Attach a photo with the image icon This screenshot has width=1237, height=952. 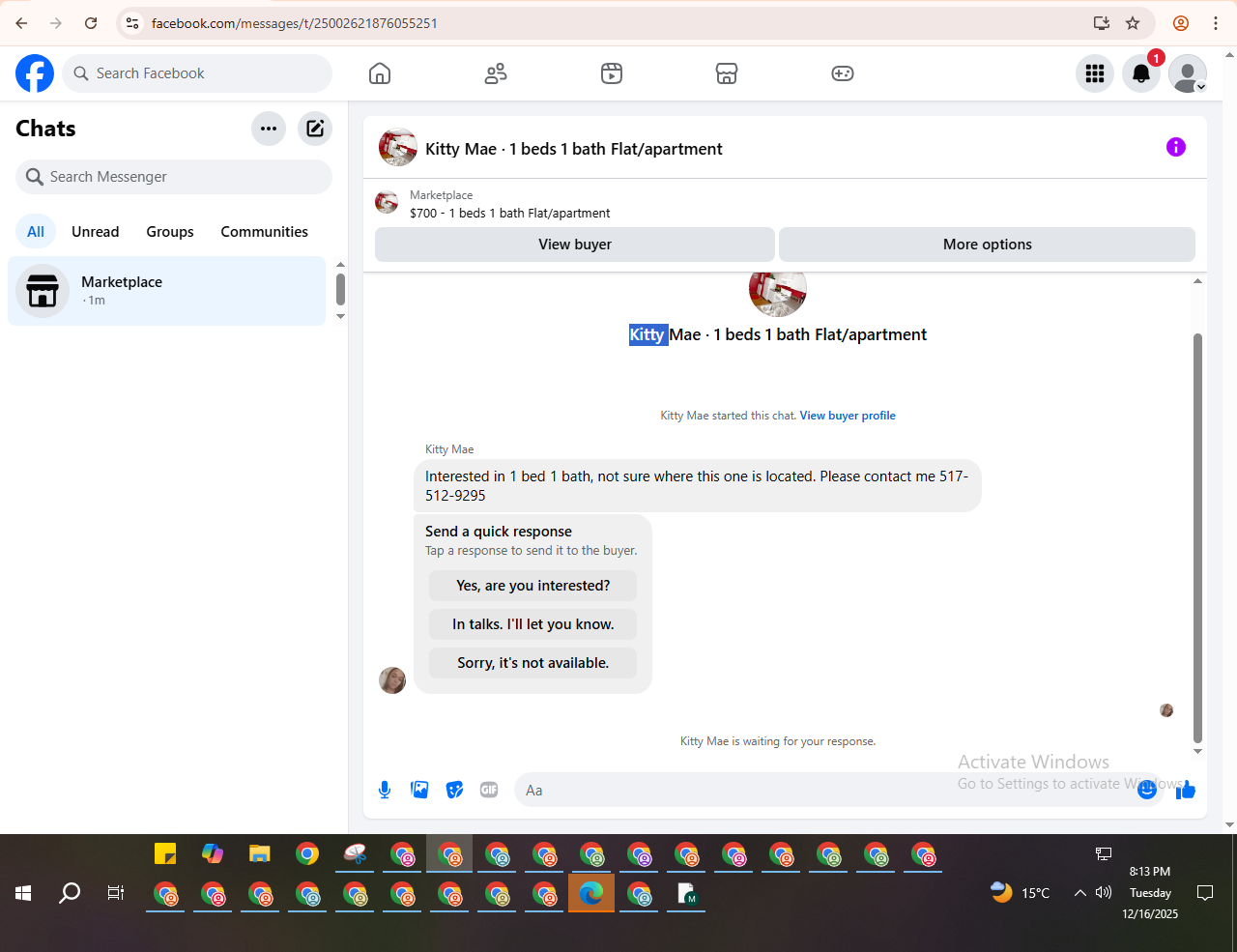(419, 790)
